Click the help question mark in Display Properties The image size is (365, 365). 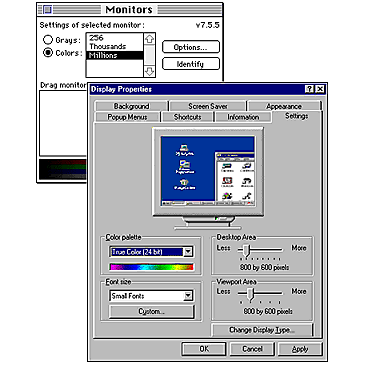[309, 89]
